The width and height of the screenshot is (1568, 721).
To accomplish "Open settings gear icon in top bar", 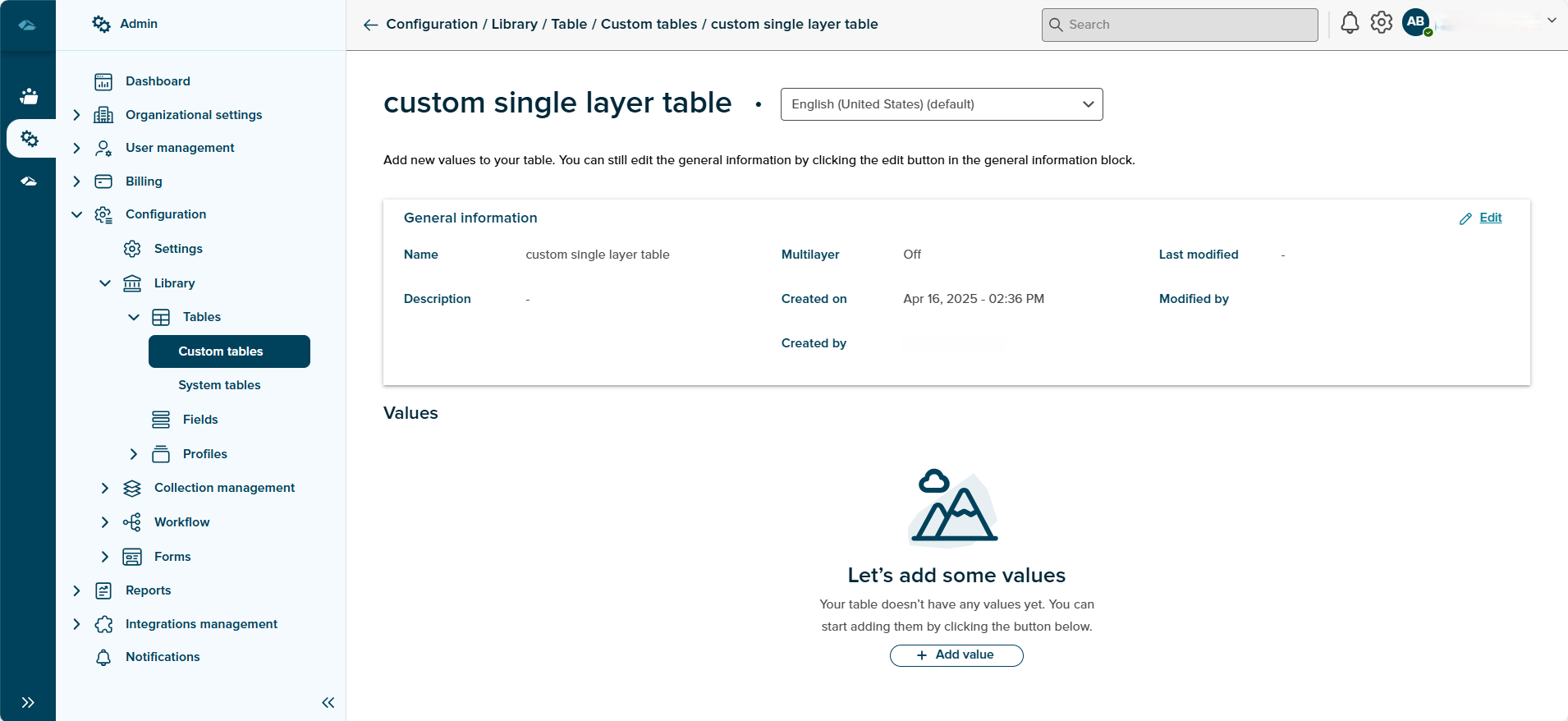I will (1382, 23).
